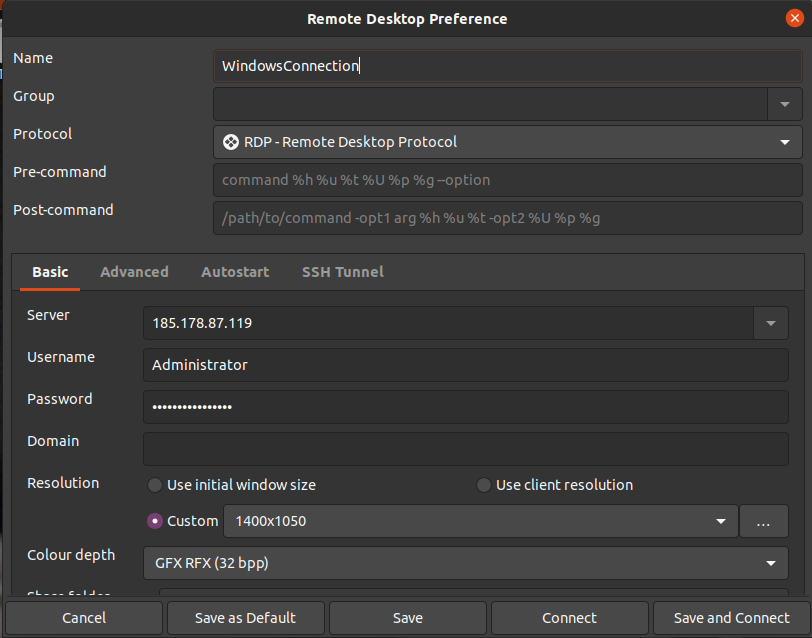The image size is (812, 638).
Task: Select the Custom resolution radio button
Action: (x=155, y=521)
